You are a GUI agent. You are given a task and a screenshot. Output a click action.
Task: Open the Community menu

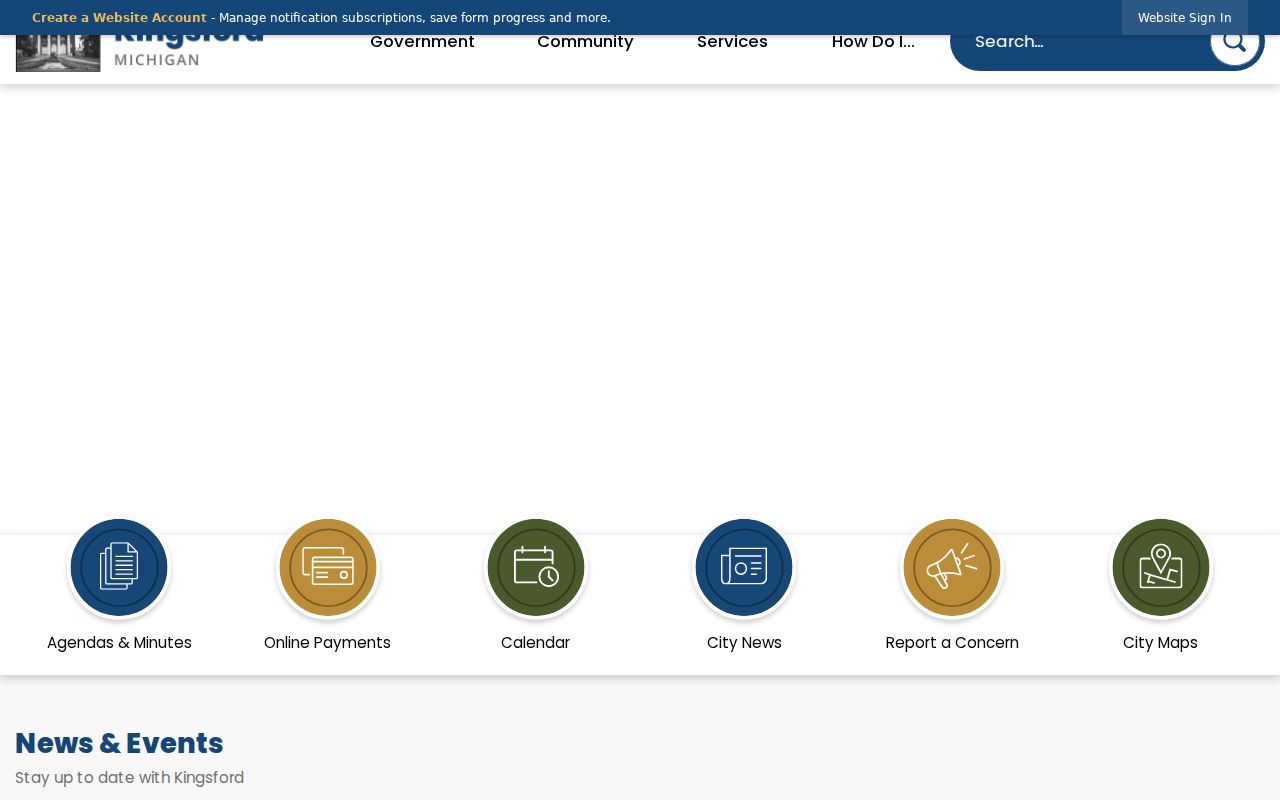point(585,42)
